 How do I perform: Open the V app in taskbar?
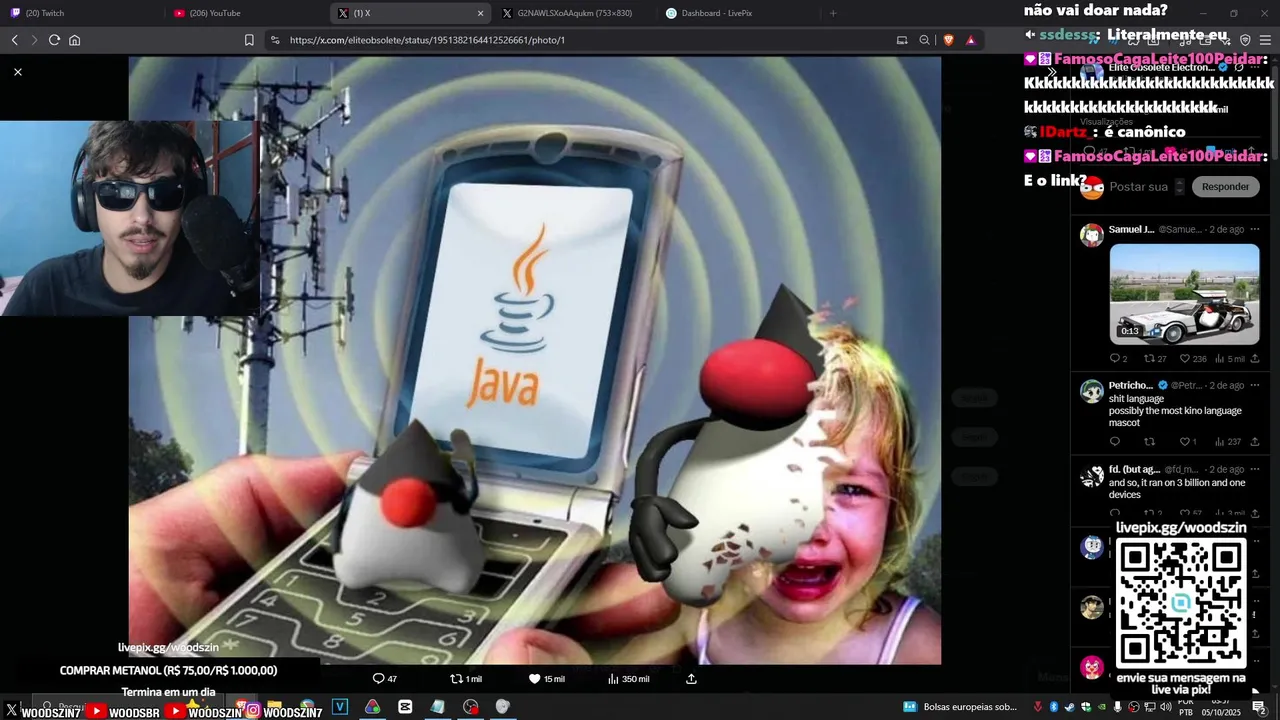pyautogui.click(x=340, y=707)
